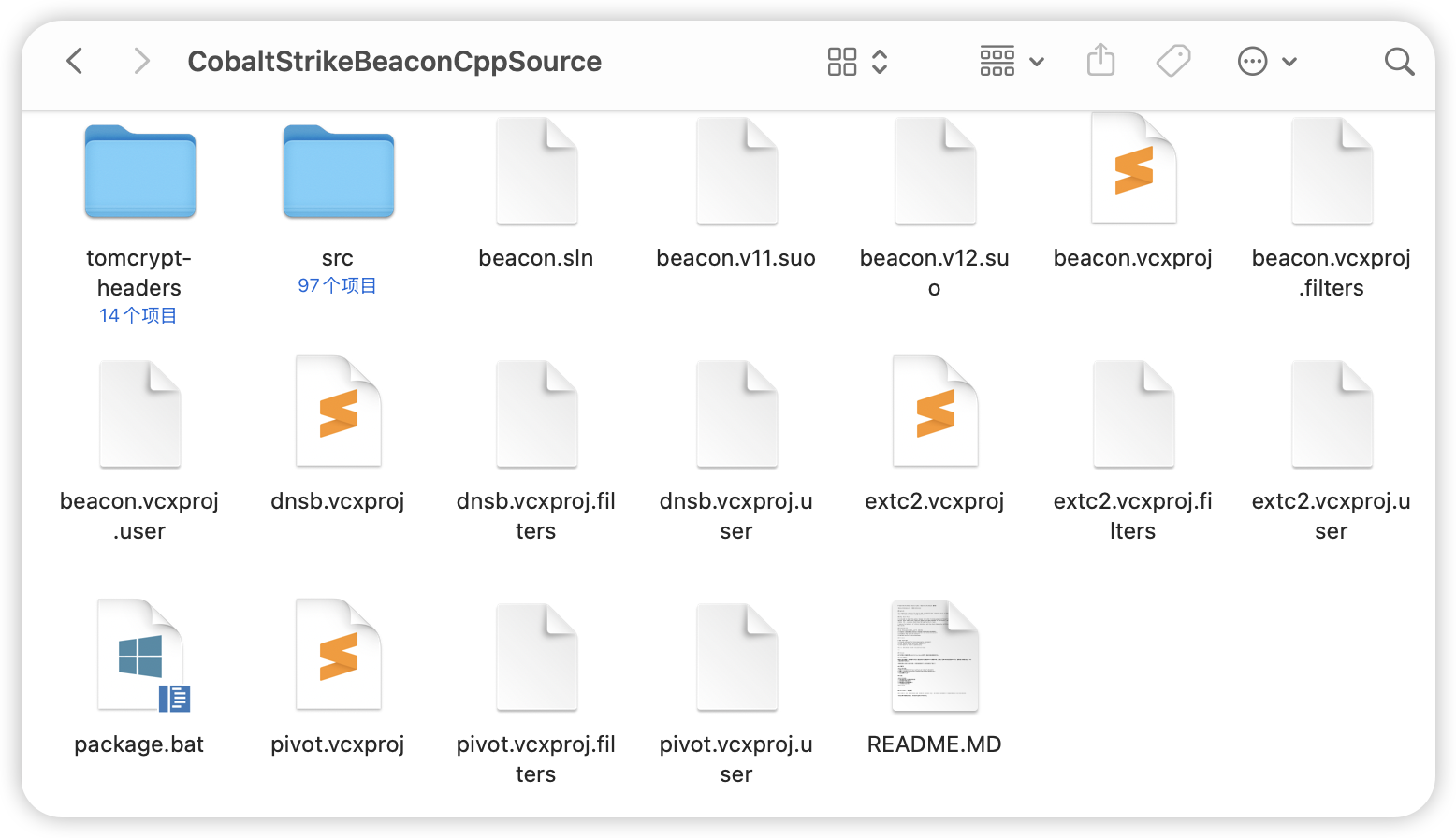Image resolution: width=1456 pixels, height=838 pixels.
Task: Toggle the view mode up-down stepper arrows
Action: pos(880,62)
